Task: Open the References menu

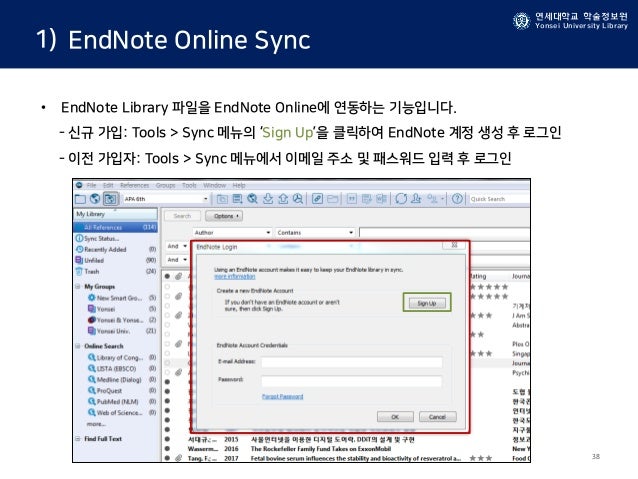Action: 135,185
